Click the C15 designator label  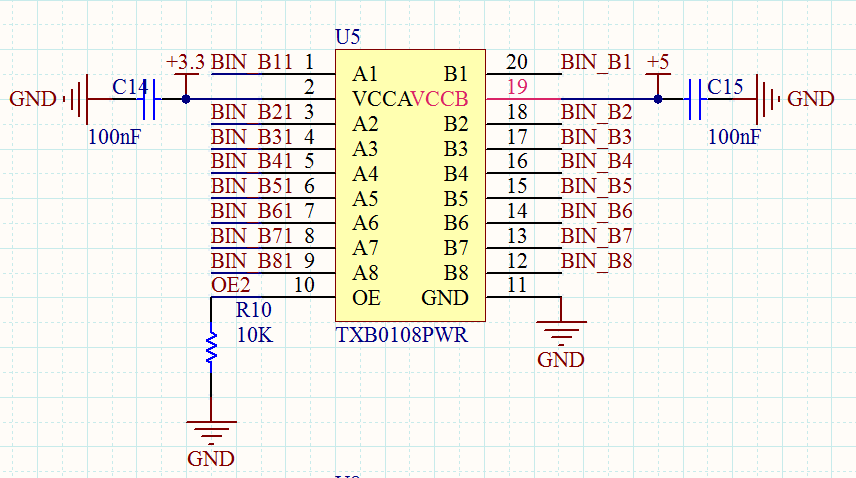tap(725, 87)
